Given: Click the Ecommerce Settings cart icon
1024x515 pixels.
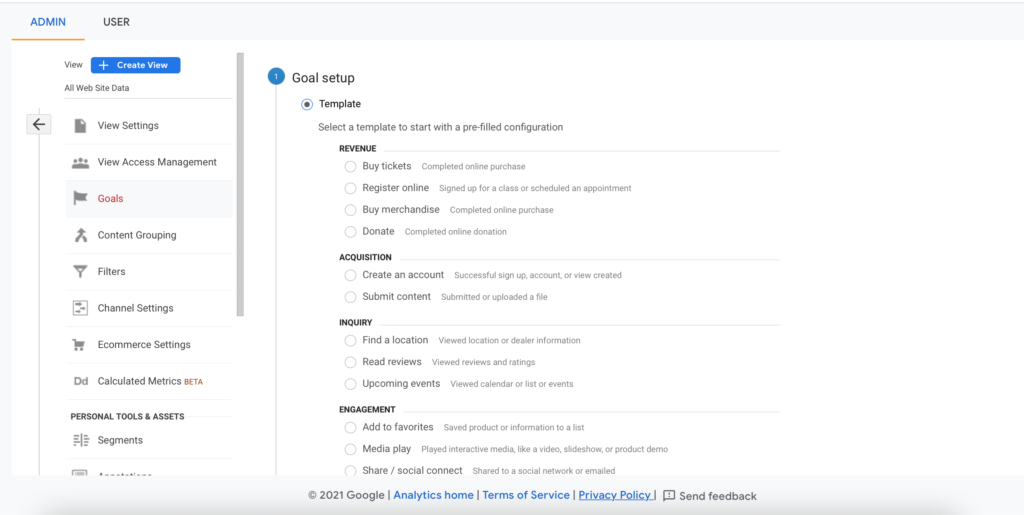Looking at the screenshot, I should [79, 345].
